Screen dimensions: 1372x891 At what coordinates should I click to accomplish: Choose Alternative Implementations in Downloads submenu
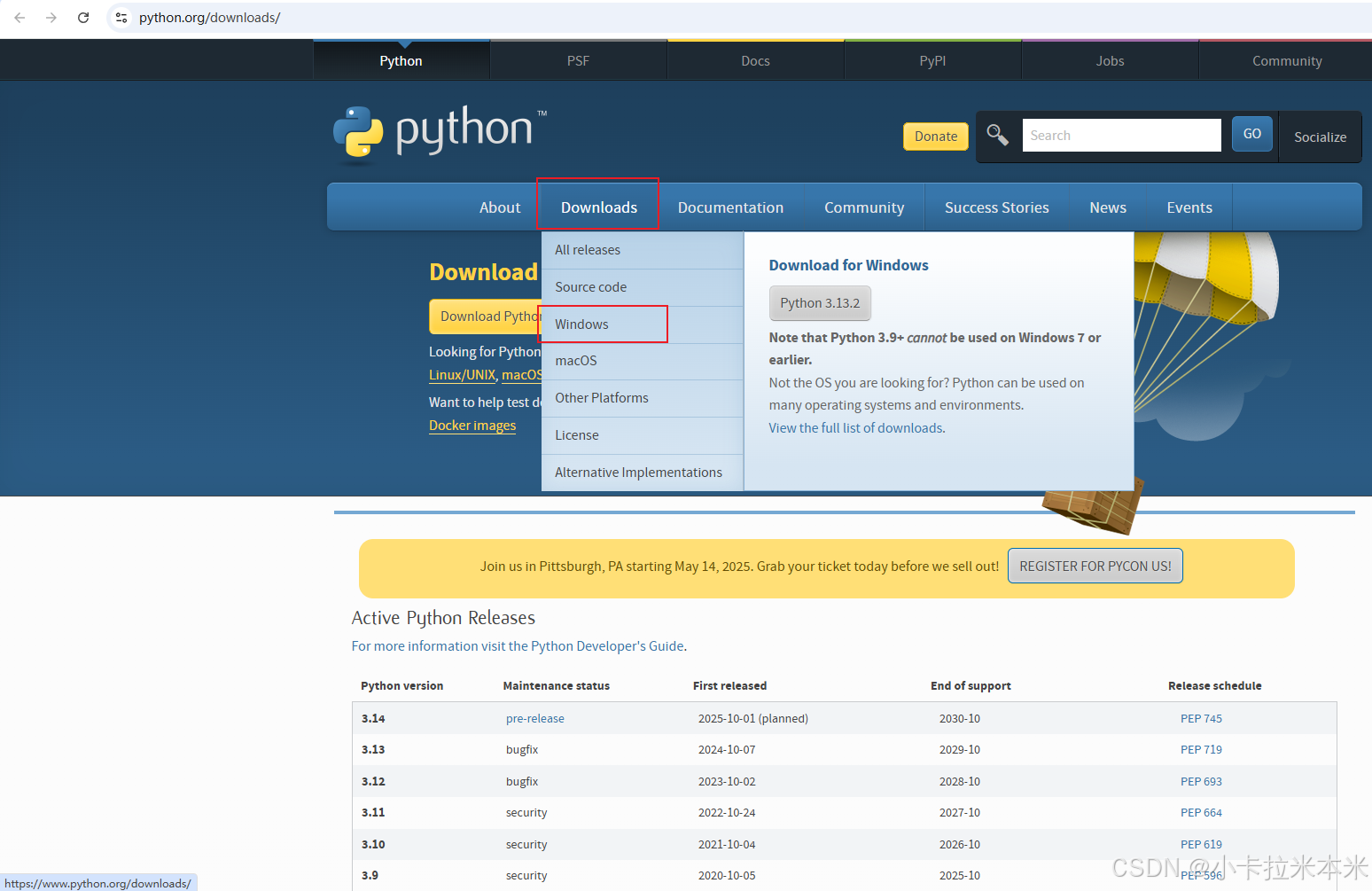pos(643,473)
